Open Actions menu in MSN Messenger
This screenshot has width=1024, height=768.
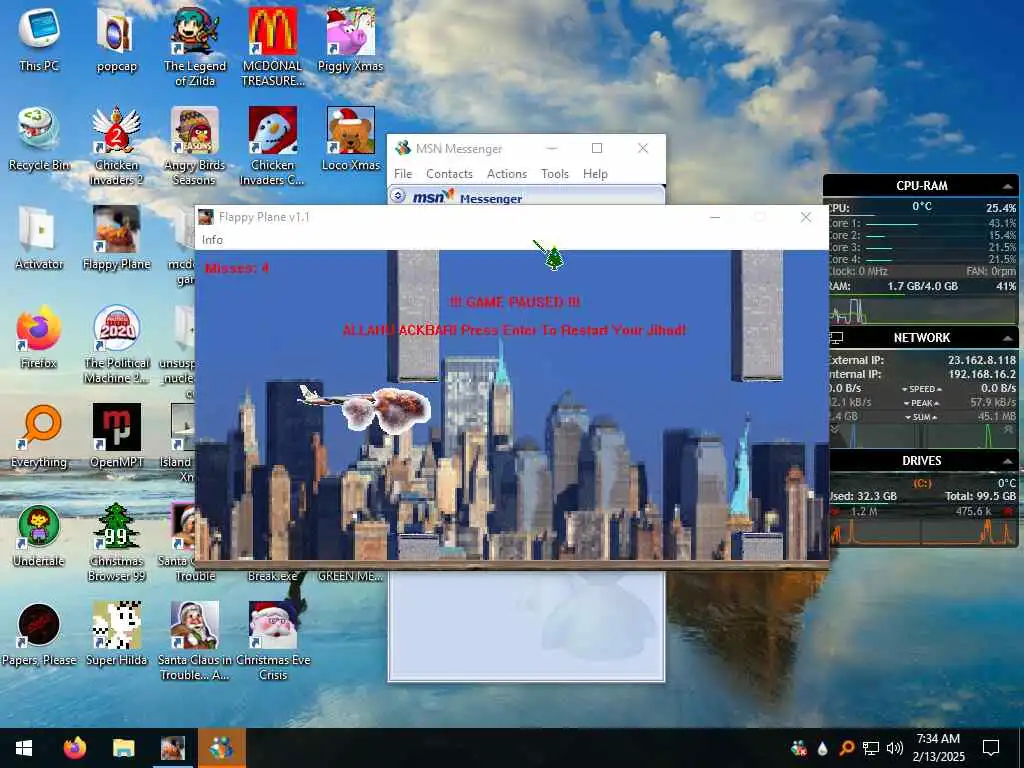(507, 174)
